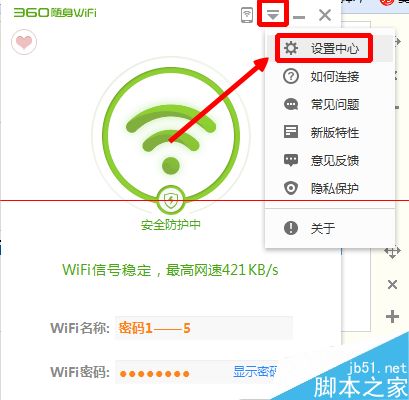Viewport: 409px width, 400px height.
Task: Click the 意见反馈 feedback icon
Action: tap(291, 160)
